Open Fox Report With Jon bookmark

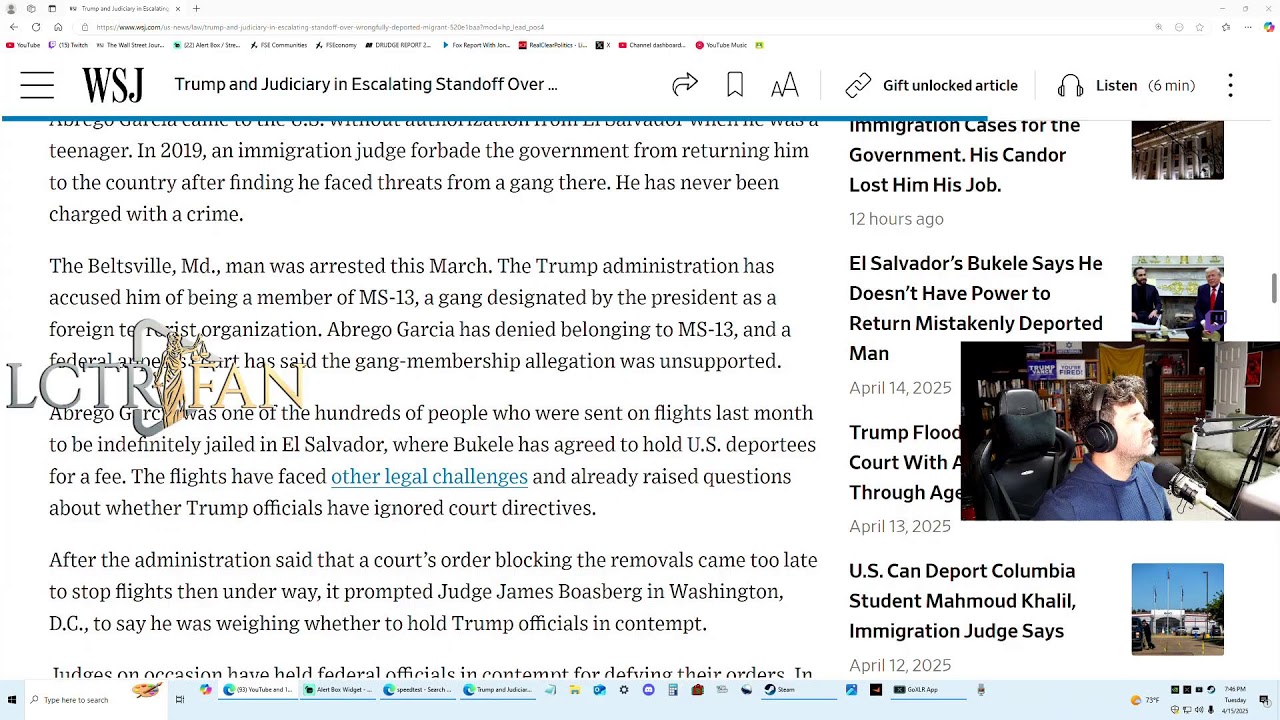(x=477, y=45)
